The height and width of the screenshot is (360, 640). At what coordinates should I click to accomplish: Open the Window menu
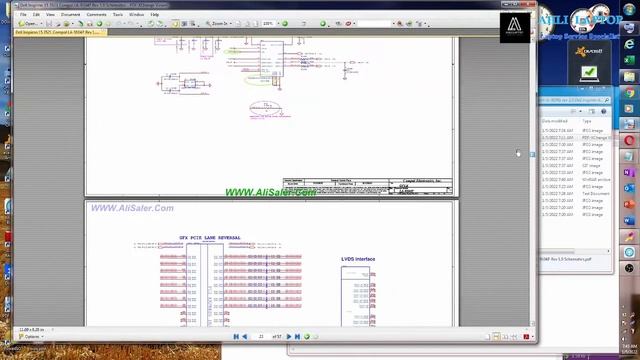136,14
